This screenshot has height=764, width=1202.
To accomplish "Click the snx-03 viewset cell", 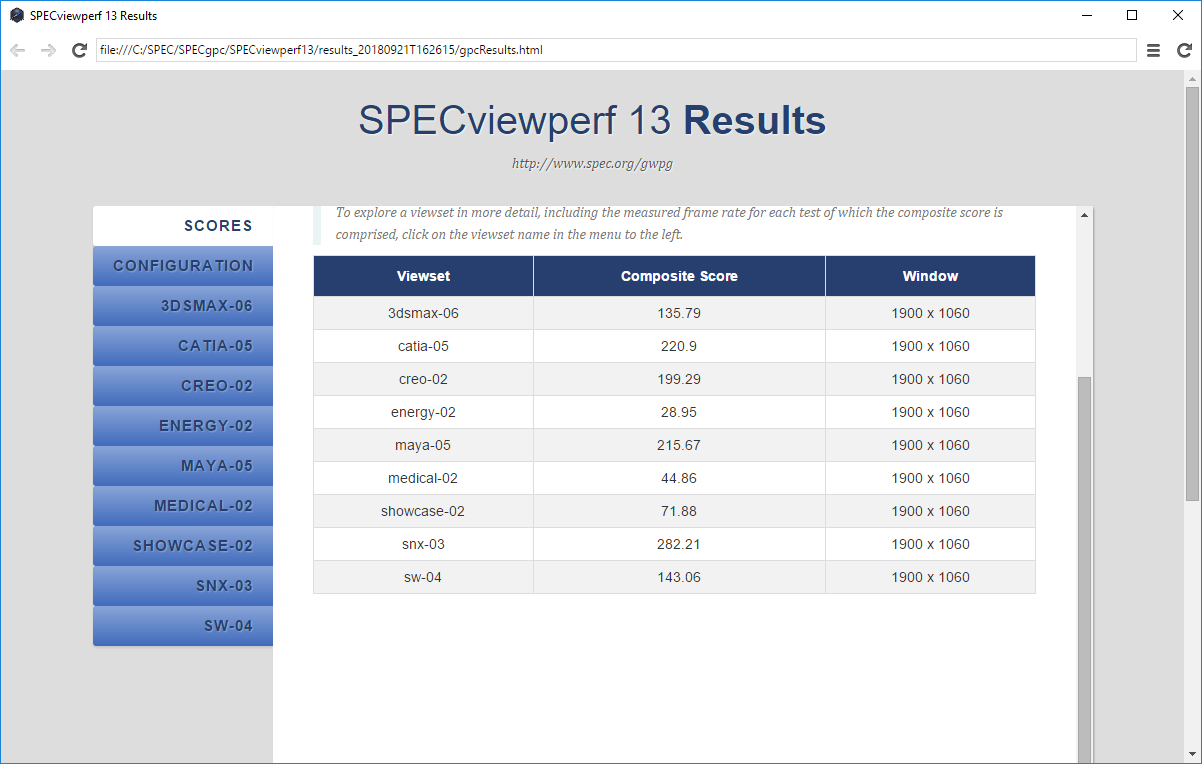I will coord(423,544).
